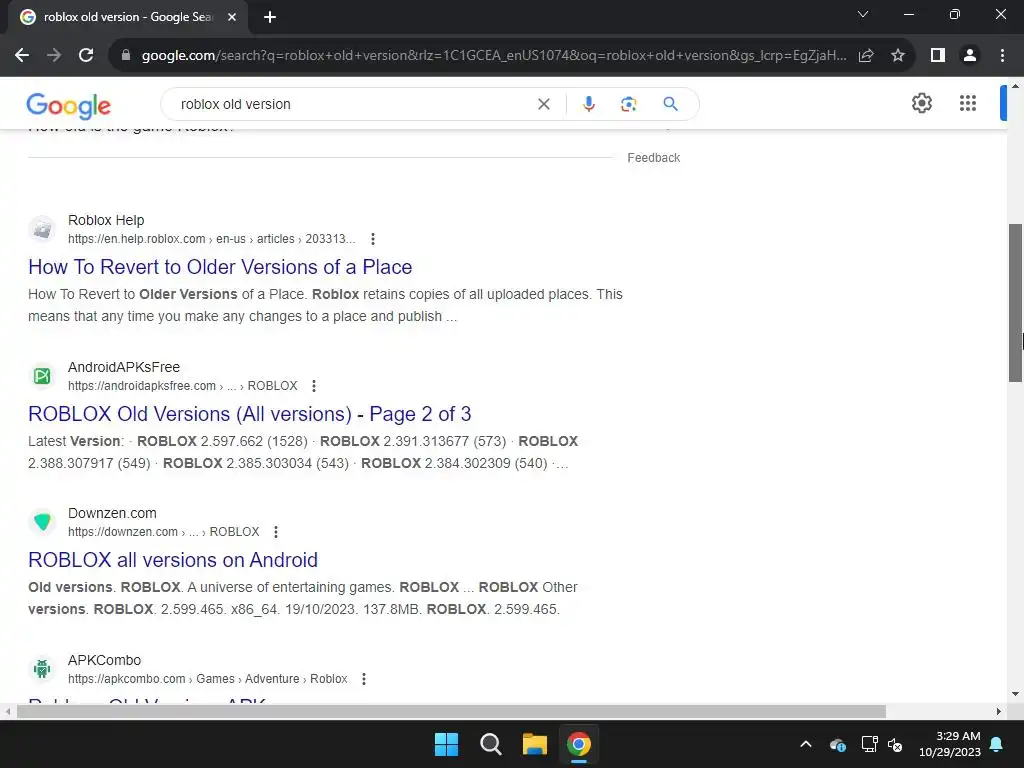Viewport: 1024px width, 768px height.
Task: Select the roblox old version tab
Action: [x=127, y=17]
